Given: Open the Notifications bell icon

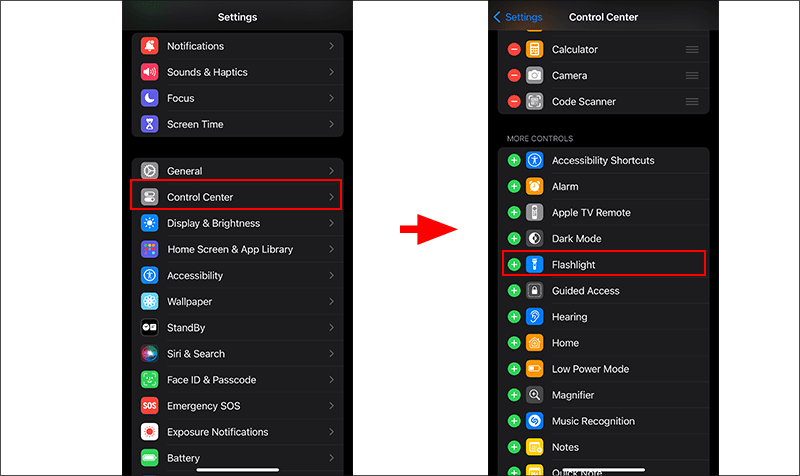Looking at the screenshot, I should [149, 46].
